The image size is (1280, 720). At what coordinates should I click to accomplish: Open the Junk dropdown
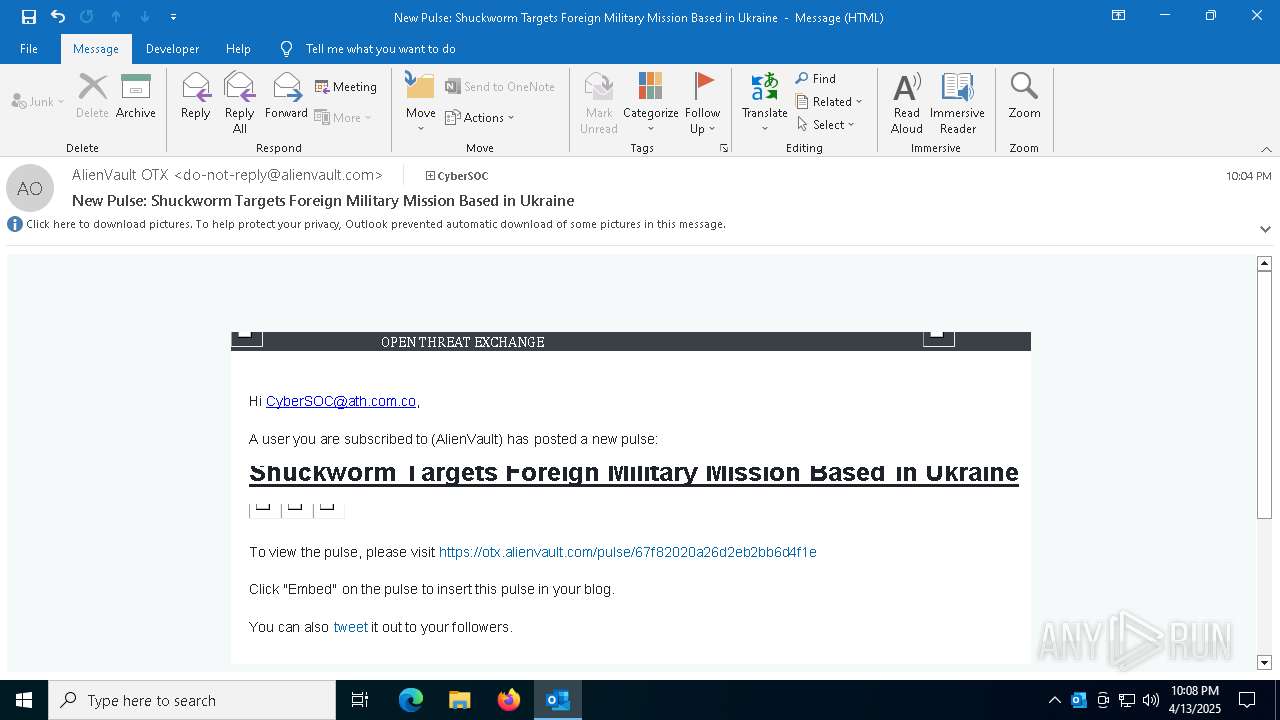pos(38,102)
